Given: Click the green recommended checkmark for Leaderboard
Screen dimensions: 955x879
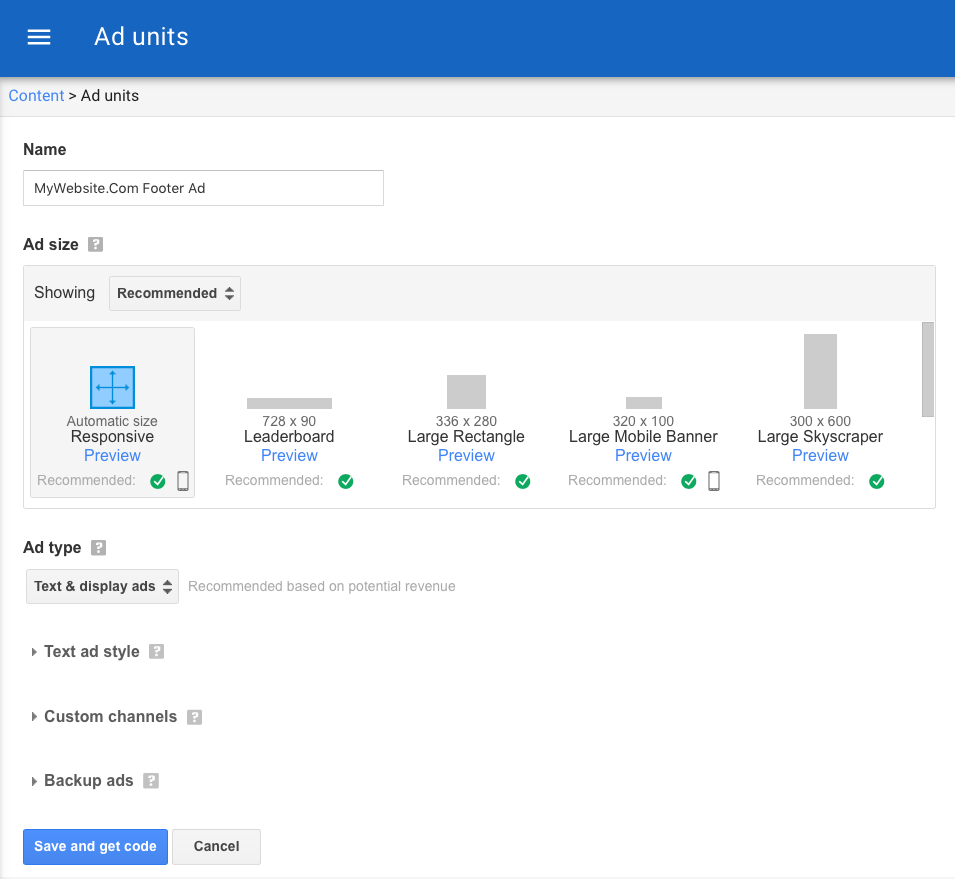Looking at the screenshot, I should pyautogui.click(x=345, y=481).
